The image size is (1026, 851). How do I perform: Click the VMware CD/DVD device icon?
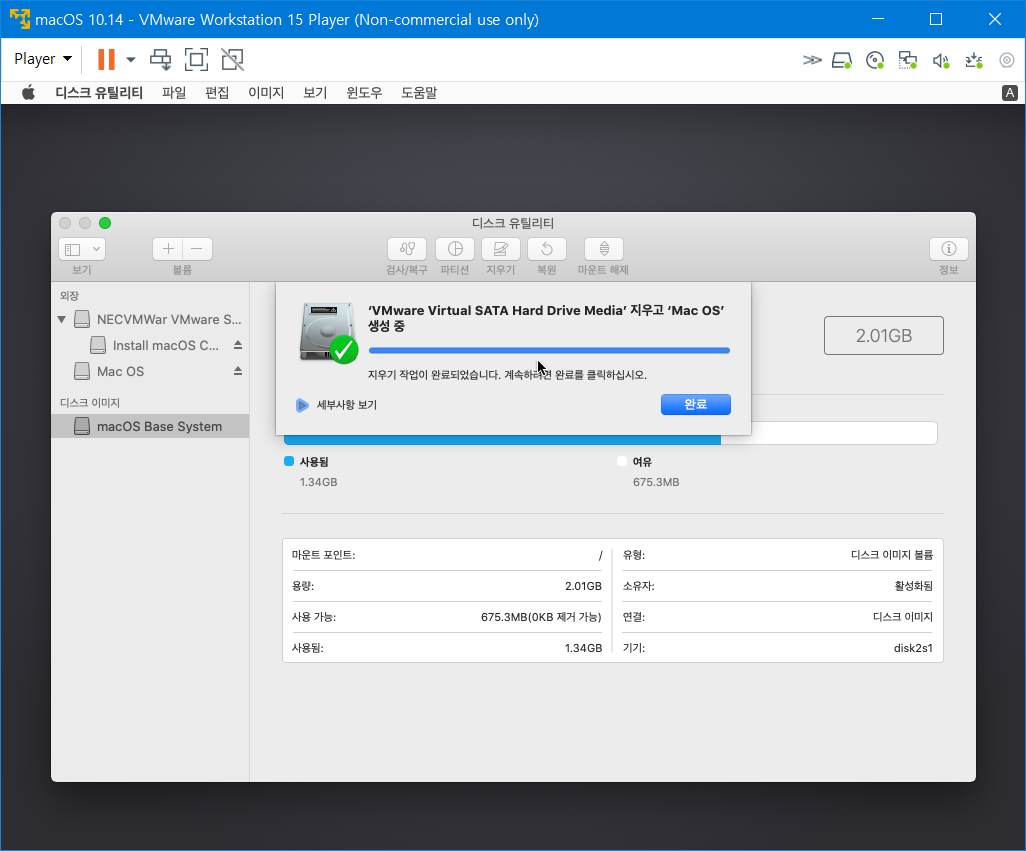coord(875,60)
